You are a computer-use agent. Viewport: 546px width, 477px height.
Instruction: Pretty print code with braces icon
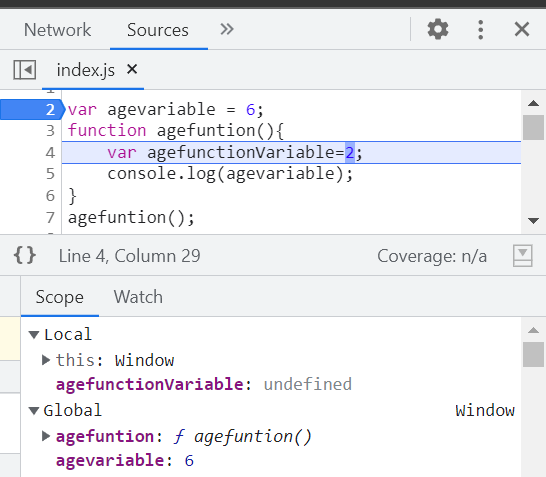click(25, 255)
